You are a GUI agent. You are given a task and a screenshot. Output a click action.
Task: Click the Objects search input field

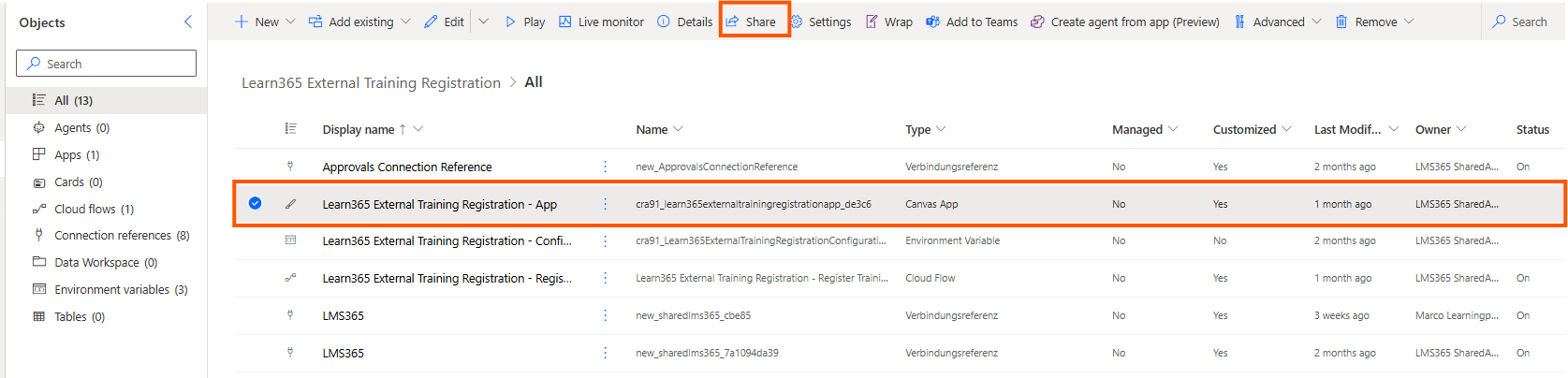[x=106, y=64]
